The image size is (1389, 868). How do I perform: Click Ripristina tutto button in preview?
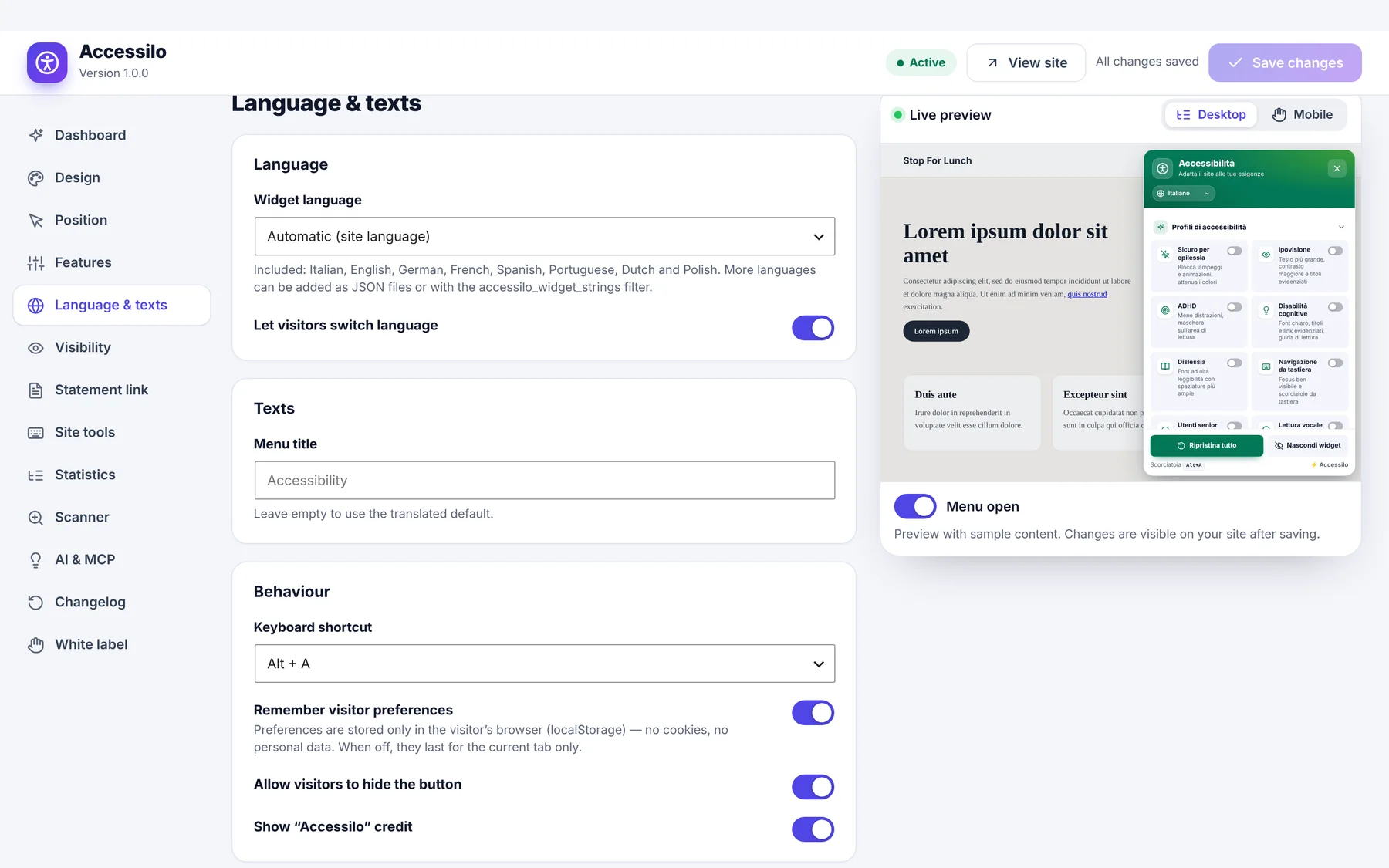pos(1207,445)
